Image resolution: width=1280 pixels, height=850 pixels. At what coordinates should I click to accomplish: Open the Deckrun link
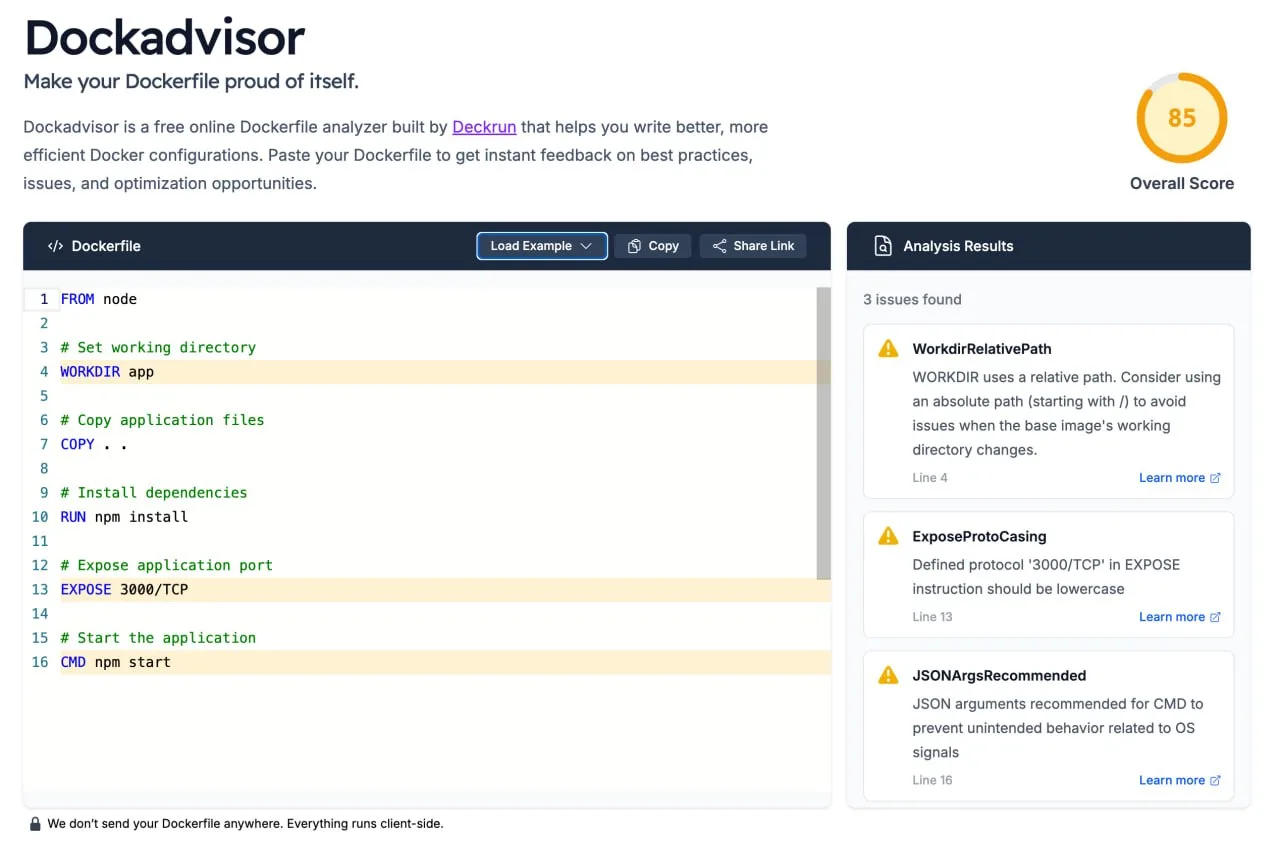[484, 127]
